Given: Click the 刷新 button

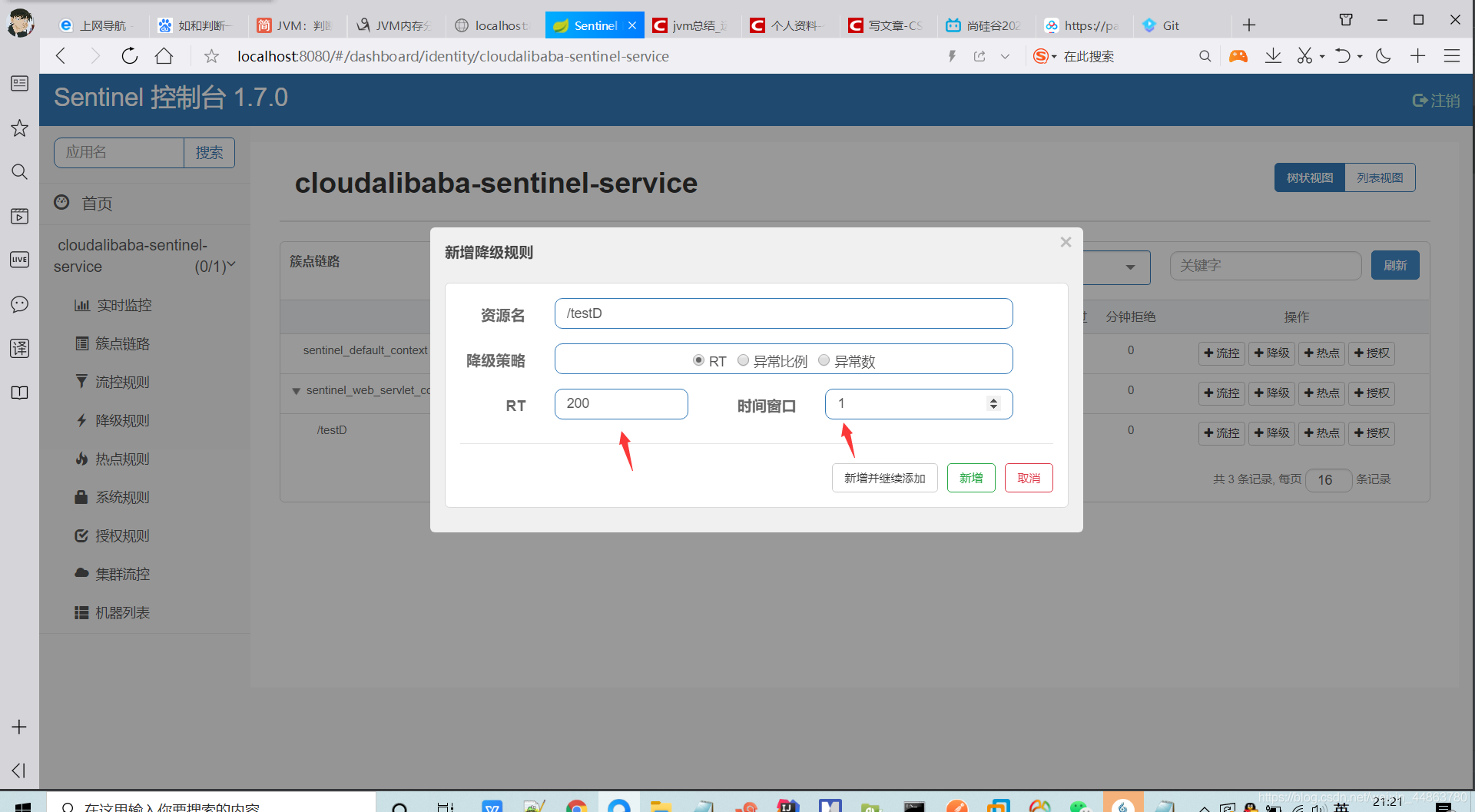Looking at the screenshot, I should pos(1395,265).
